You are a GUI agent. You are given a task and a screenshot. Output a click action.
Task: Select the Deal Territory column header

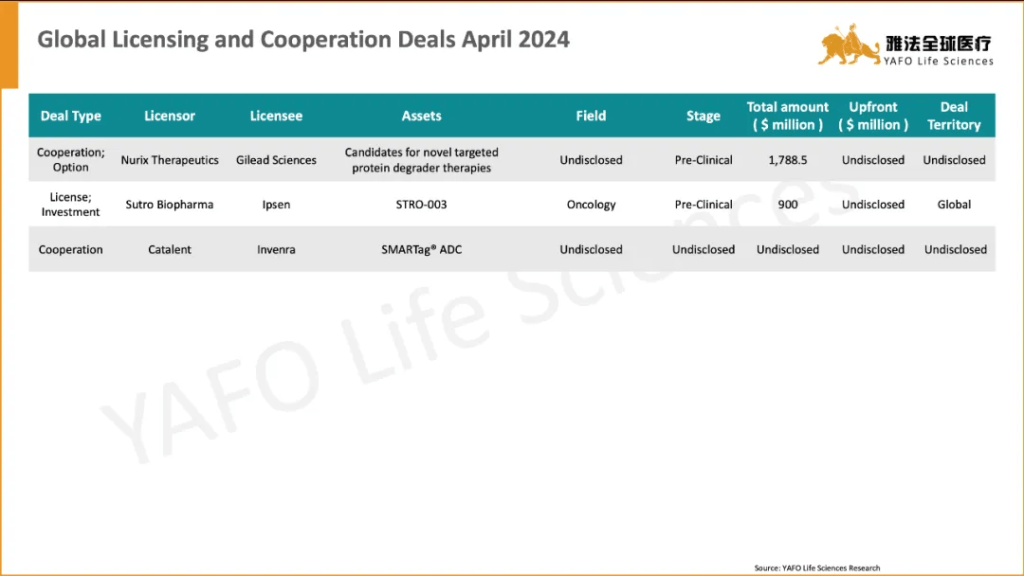954,116
